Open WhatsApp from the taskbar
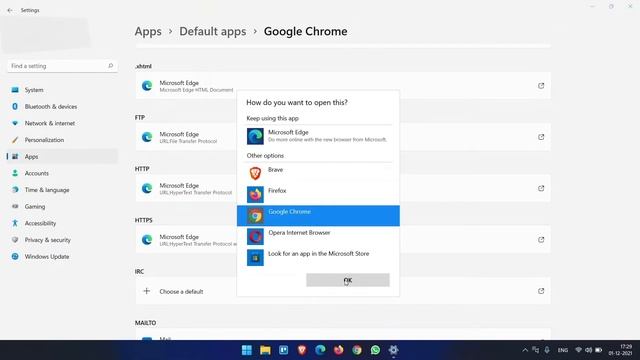Image resolution: width=640 pixels, height=360 pixels. (x=376, y=350)
